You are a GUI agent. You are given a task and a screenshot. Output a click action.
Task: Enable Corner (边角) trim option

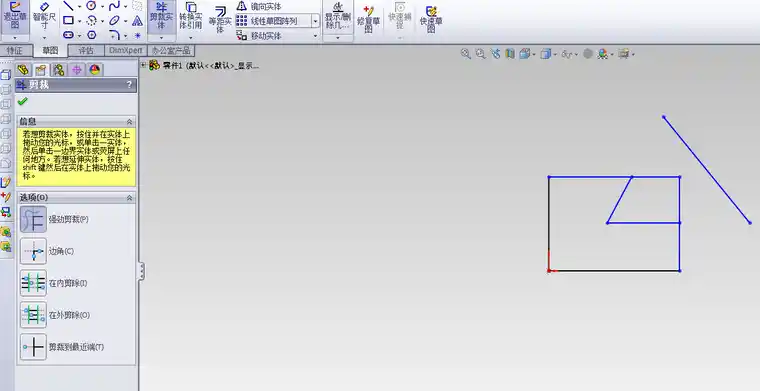(x=33, y=251)
